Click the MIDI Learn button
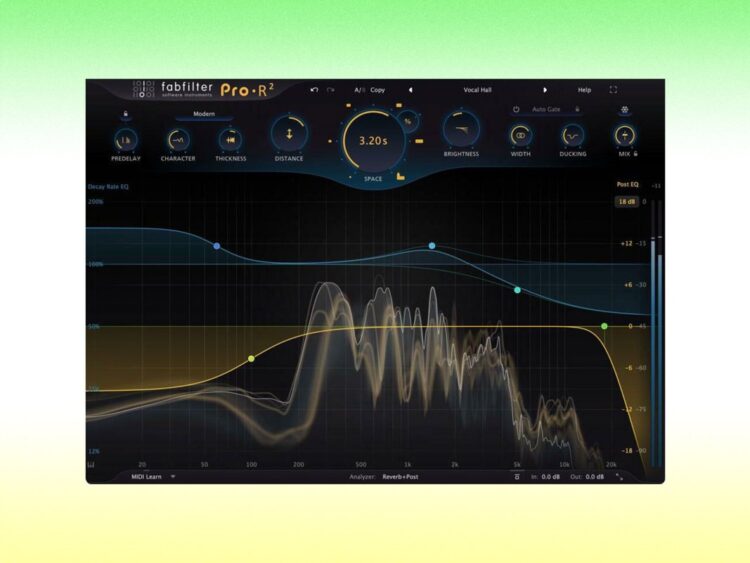Screen dimensions: 750x563 (x=146, y=477)
